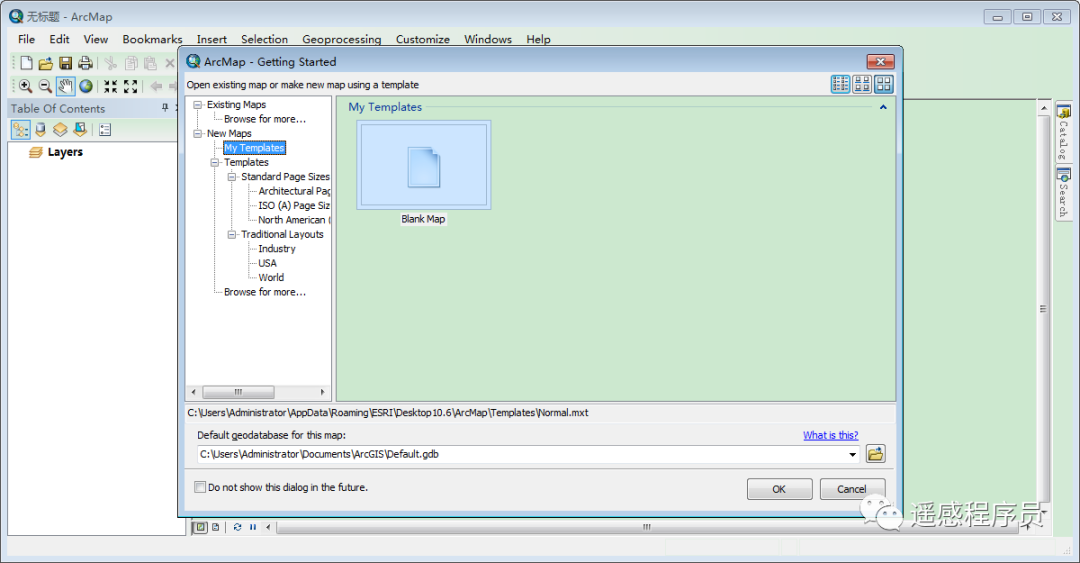1080x563 pixels.
Task: Check Do not show this dialog
Action: pos(200,487)
